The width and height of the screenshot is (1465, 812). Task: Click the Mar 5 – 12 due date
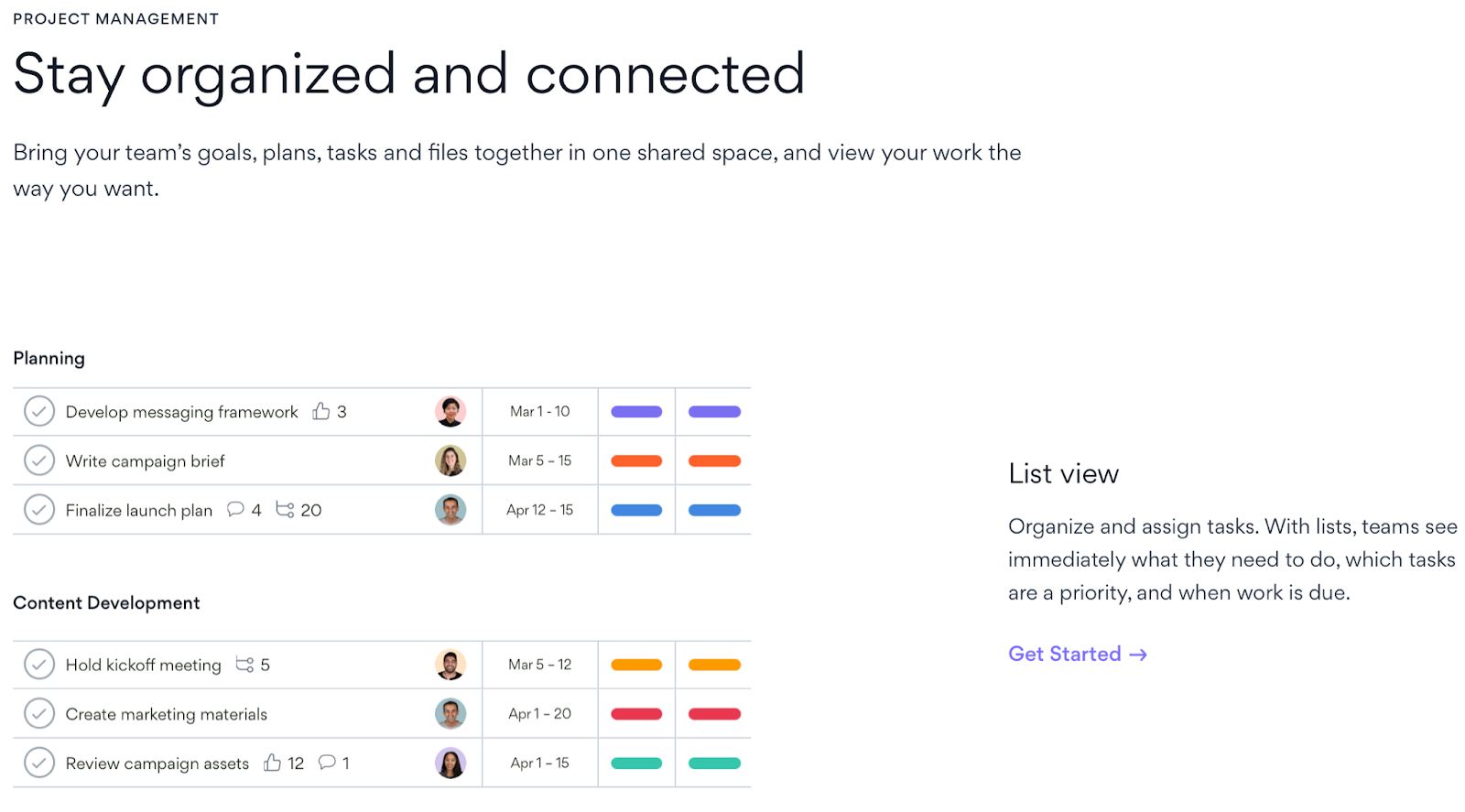click(x=539, y=665)
